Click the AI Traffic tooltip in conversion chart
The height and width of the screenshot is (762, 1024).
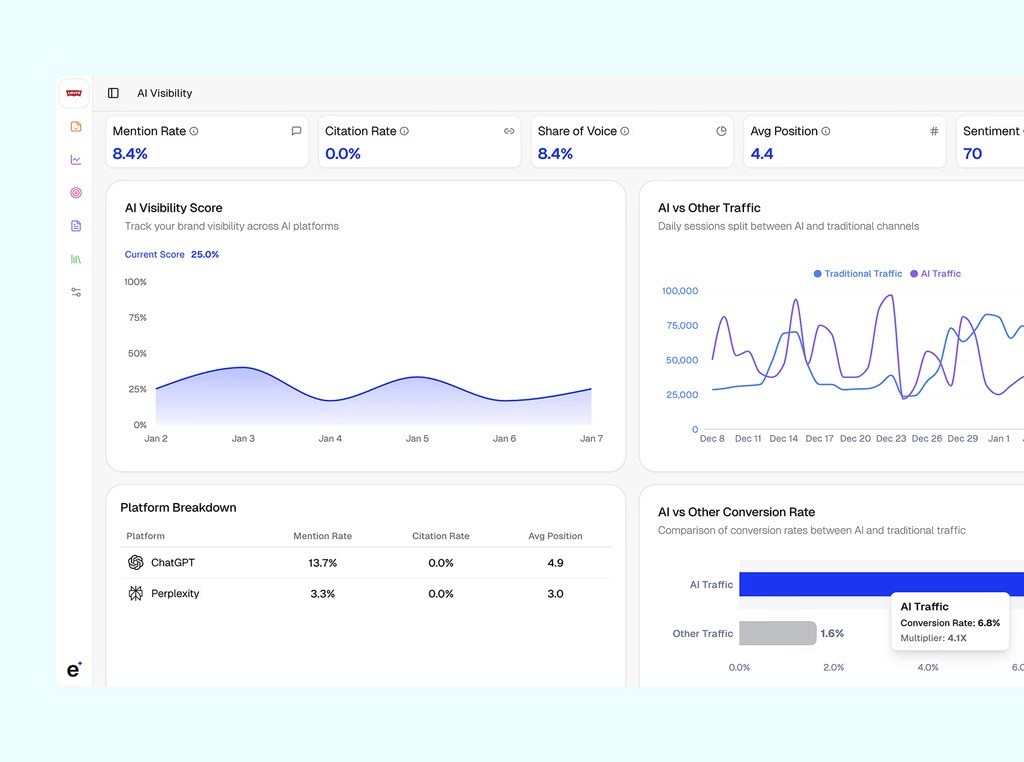[950, 621]
